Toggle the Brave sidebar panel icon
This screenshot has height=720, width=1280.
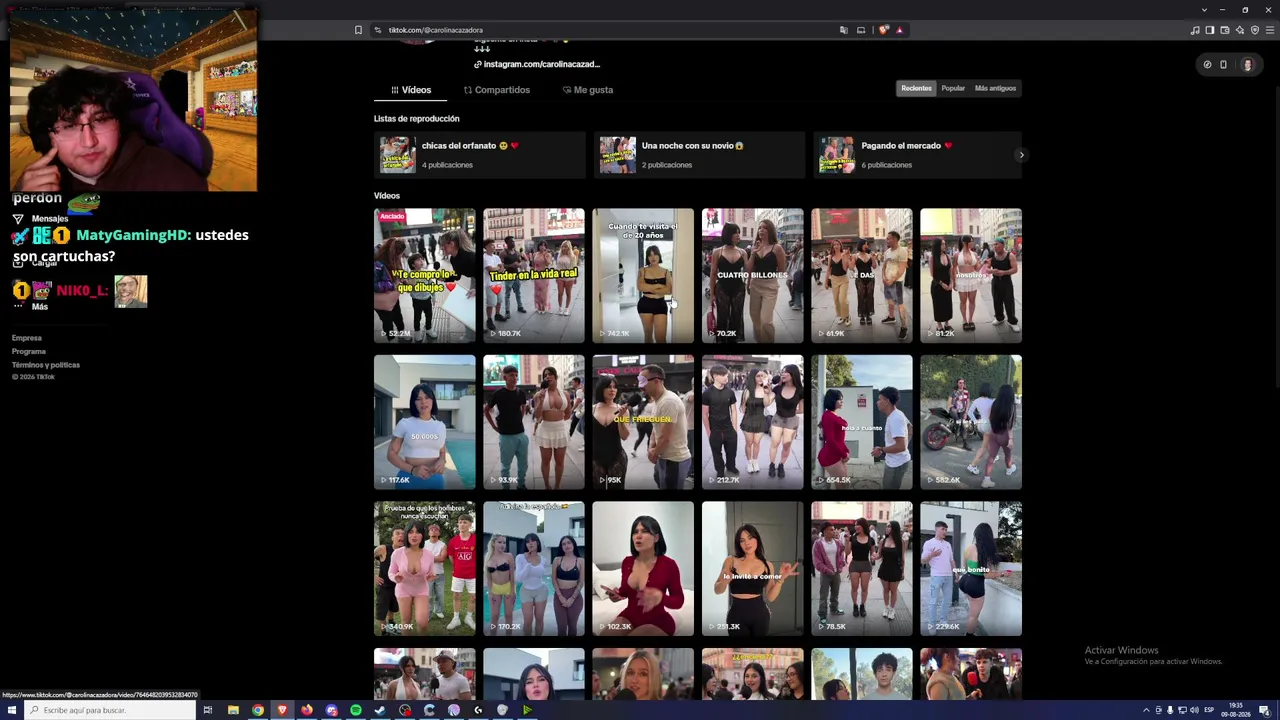pyautogui.click(x=1210, y=30)
